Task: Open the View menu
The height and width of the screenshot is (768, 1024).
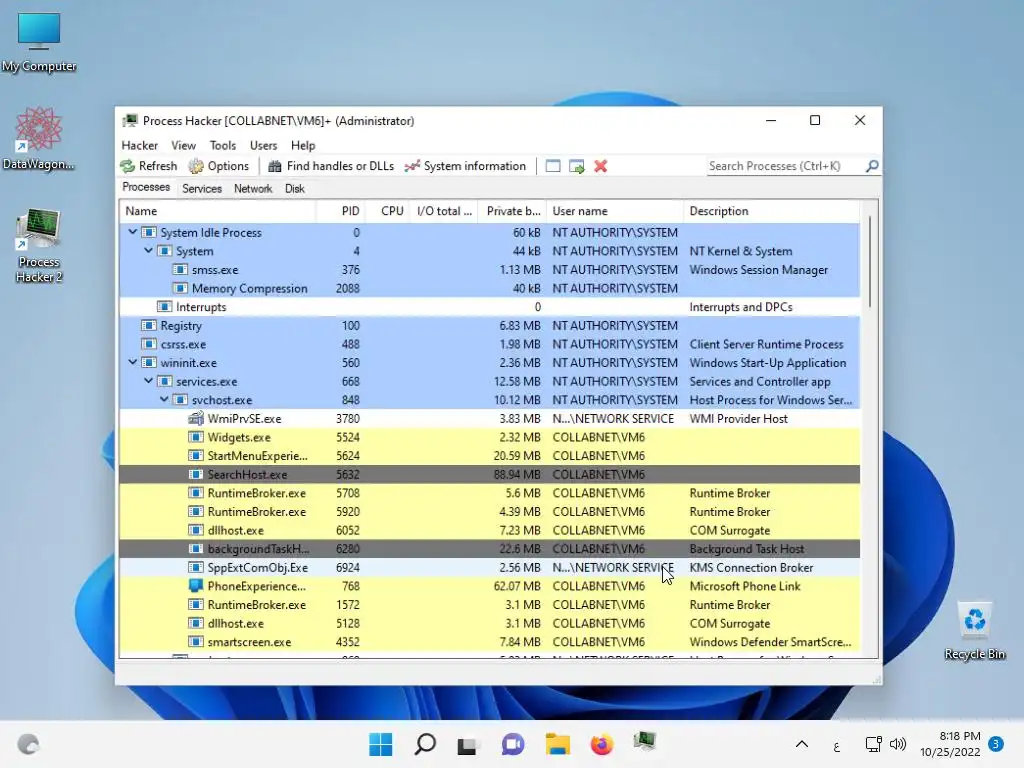Action: tap(184, 145)
